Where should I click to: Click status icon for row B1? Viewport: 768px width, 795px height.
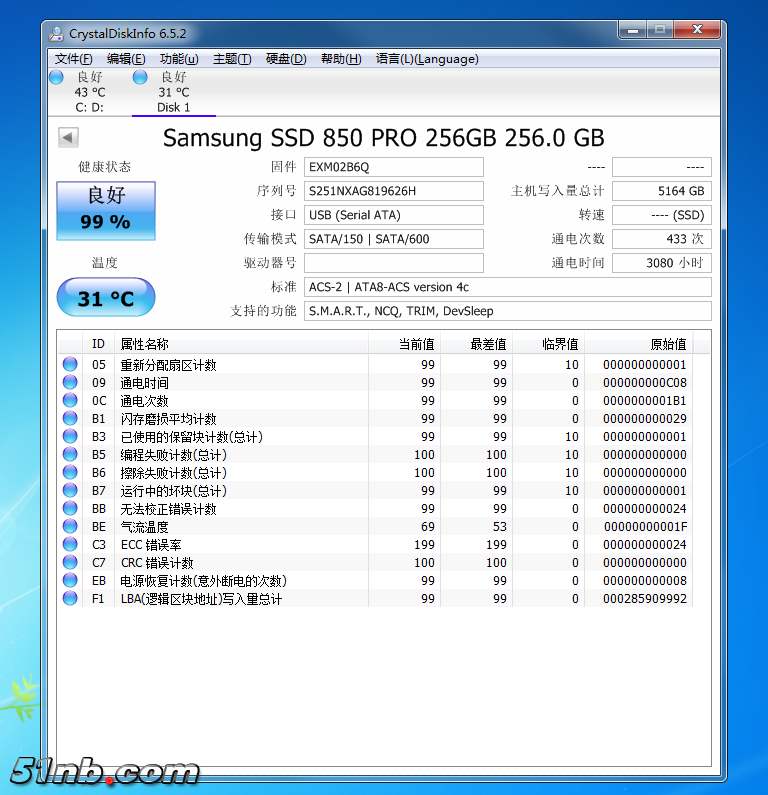pyautogui.click(x=70, y=418)
